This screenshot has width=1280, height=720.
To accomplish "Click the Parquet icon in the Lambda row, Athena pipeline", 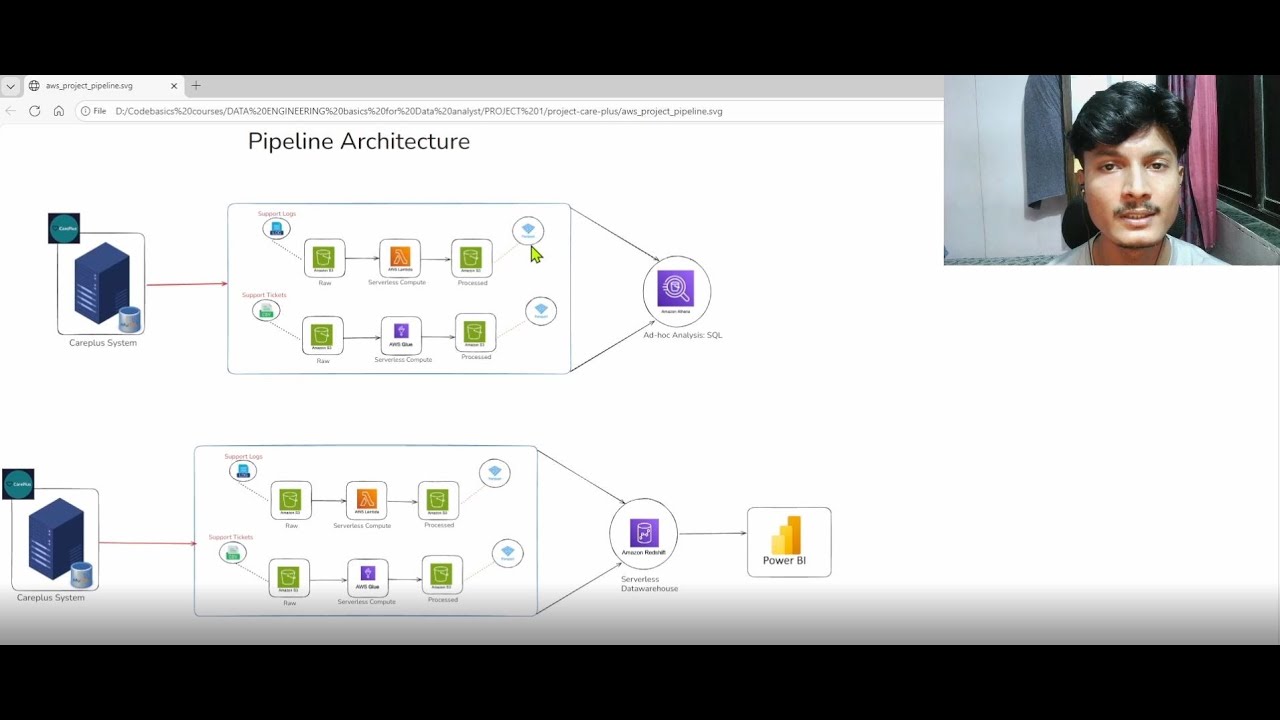I will click(528, 231).
